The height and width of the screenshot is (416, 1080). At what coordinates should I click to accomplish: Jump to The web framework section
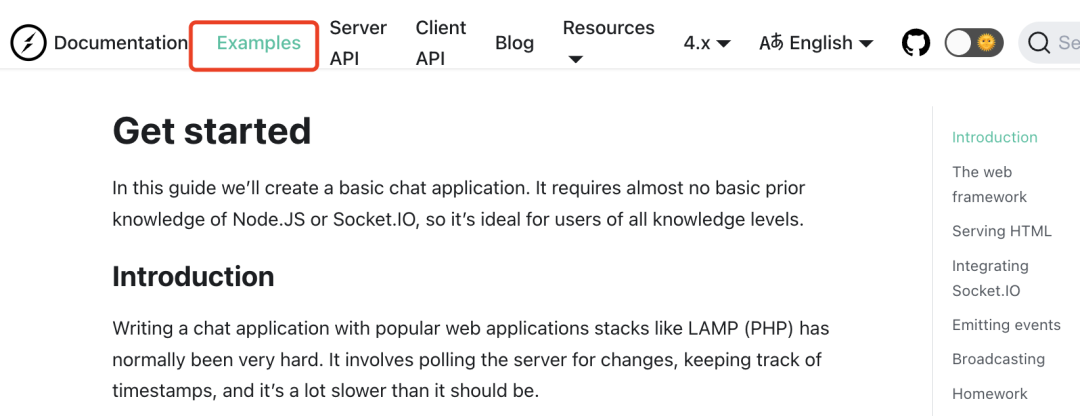point(988,184)
